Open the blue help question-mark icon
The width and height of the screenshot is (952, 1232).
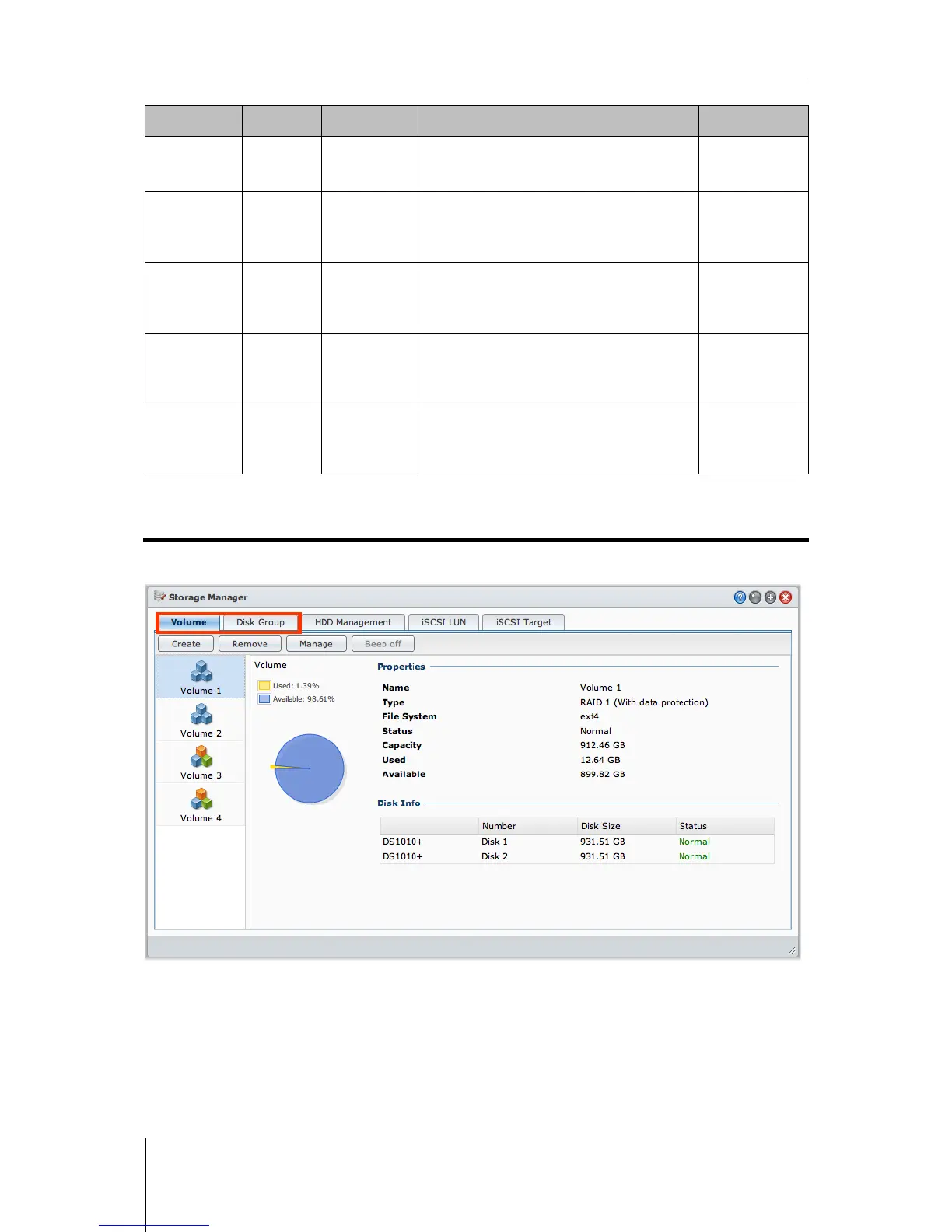[740, 597]
